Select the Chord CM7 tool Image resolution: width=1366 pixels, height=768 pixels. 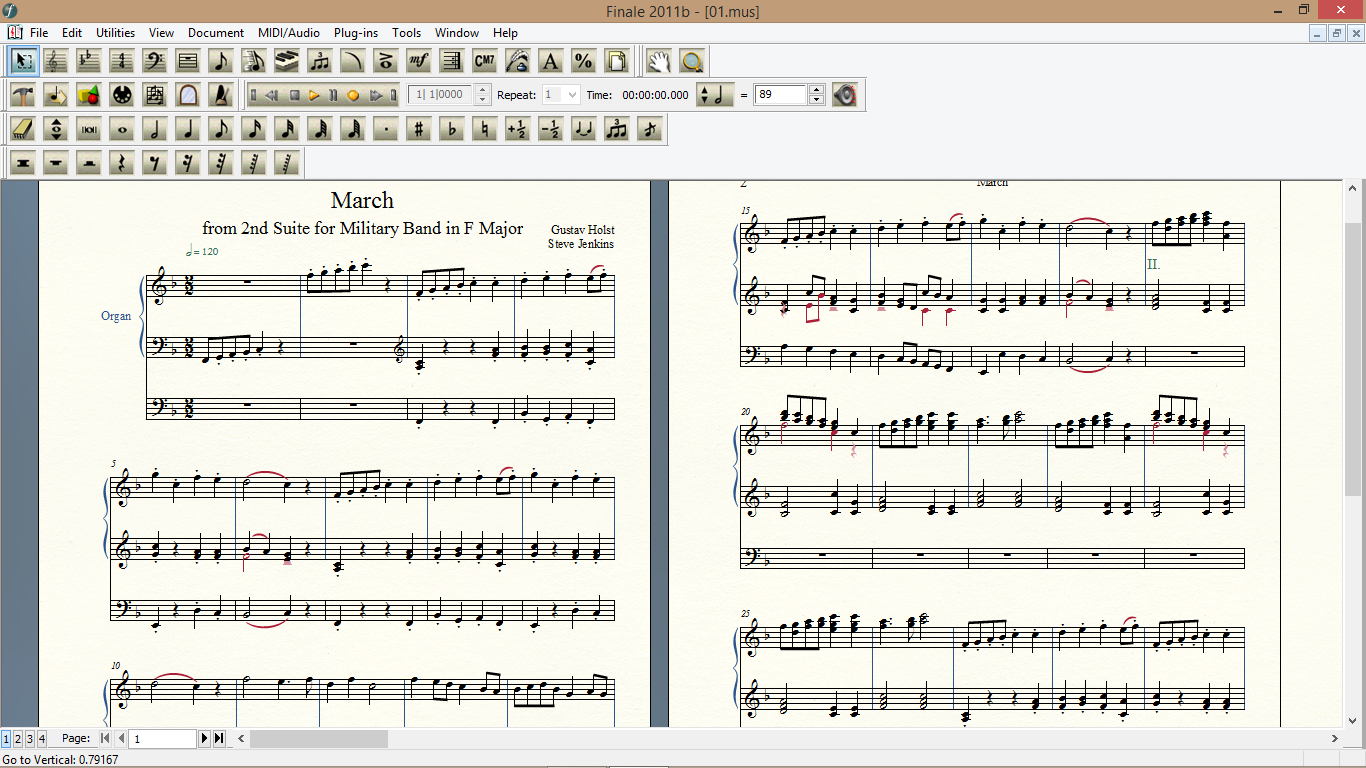[x=485, y=61]
